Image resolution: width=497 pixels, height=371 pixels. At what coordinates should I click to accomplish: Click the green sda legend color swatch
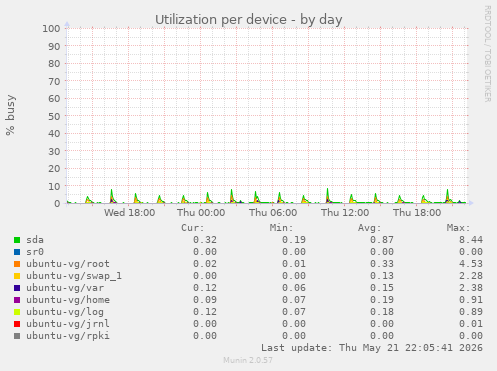pos(17,240)
